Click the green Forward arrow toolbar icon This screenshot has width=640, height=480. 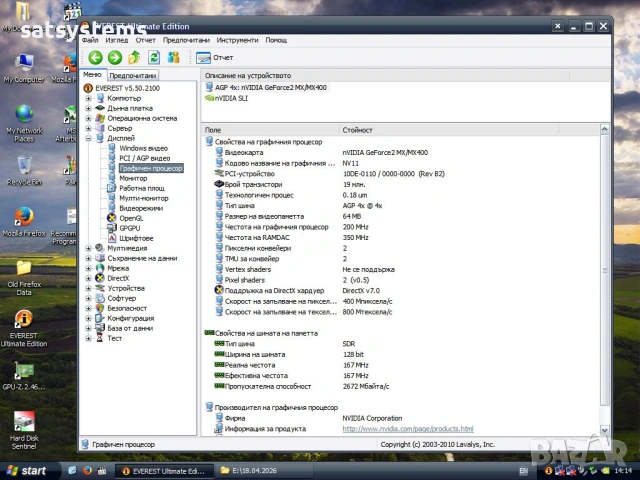(115, 58)
